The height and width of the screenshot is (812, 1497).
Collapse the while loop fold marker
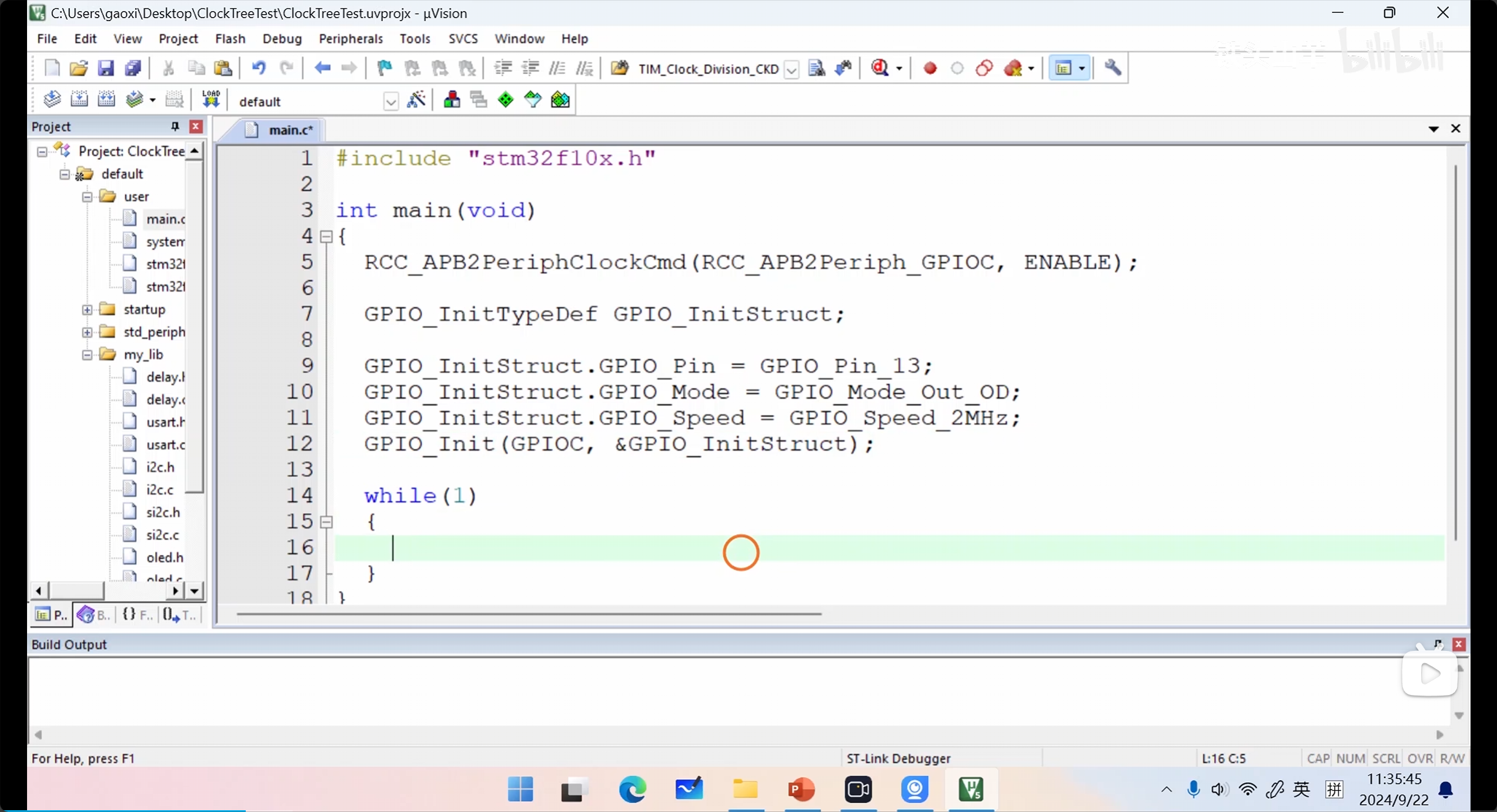point(326,522)
